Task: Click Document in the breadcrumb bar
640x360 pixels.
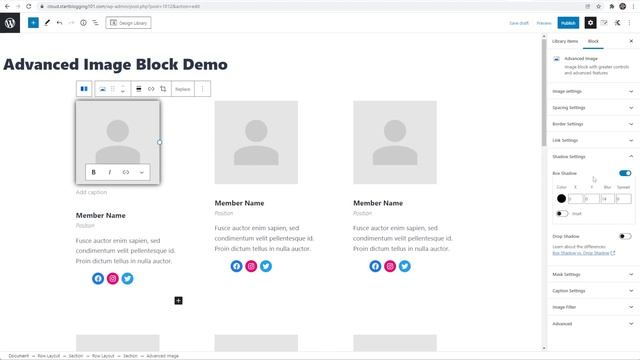Action: [18, 356]
